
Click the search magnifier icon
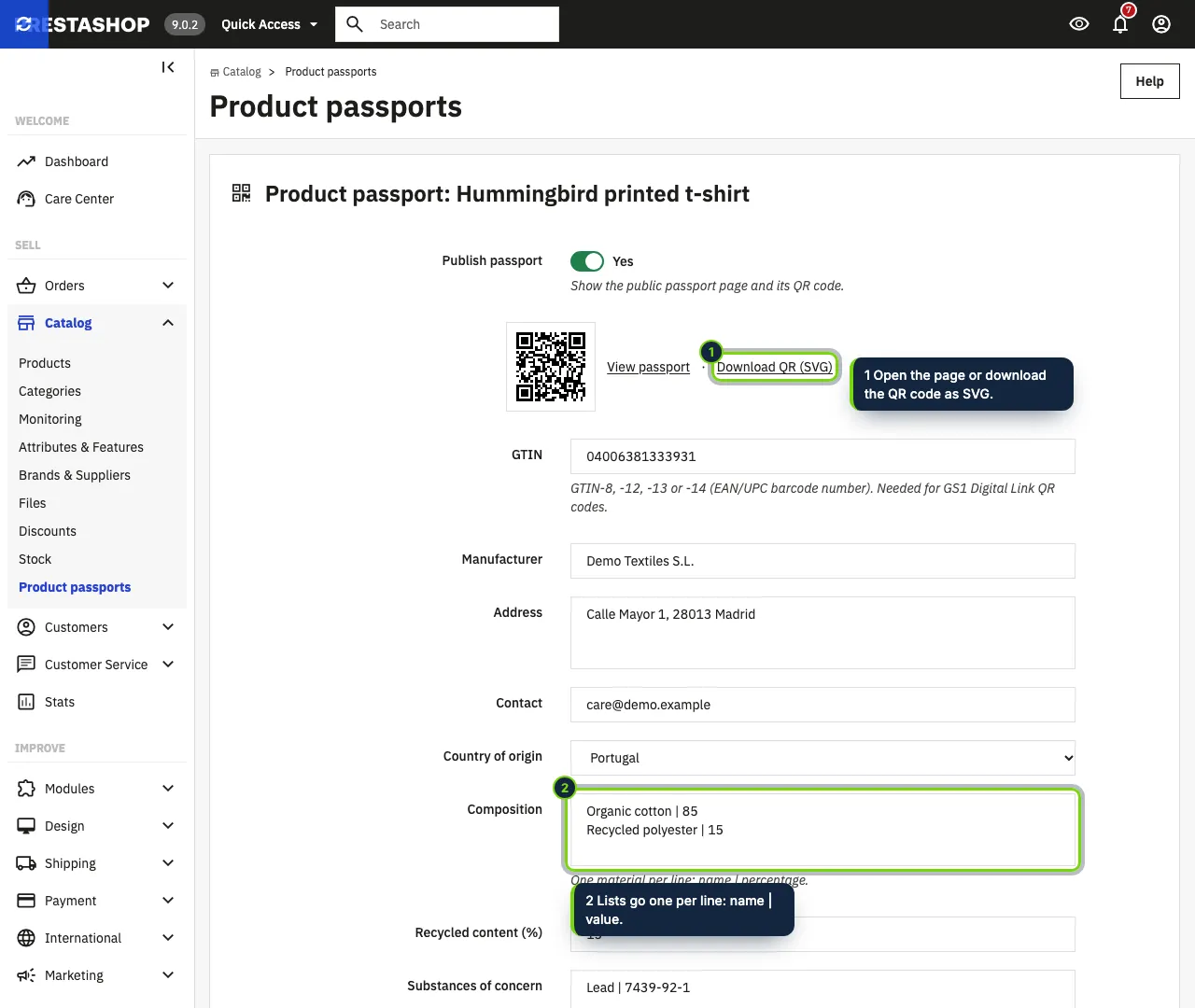pyautogui.click(x=355, y=24)
